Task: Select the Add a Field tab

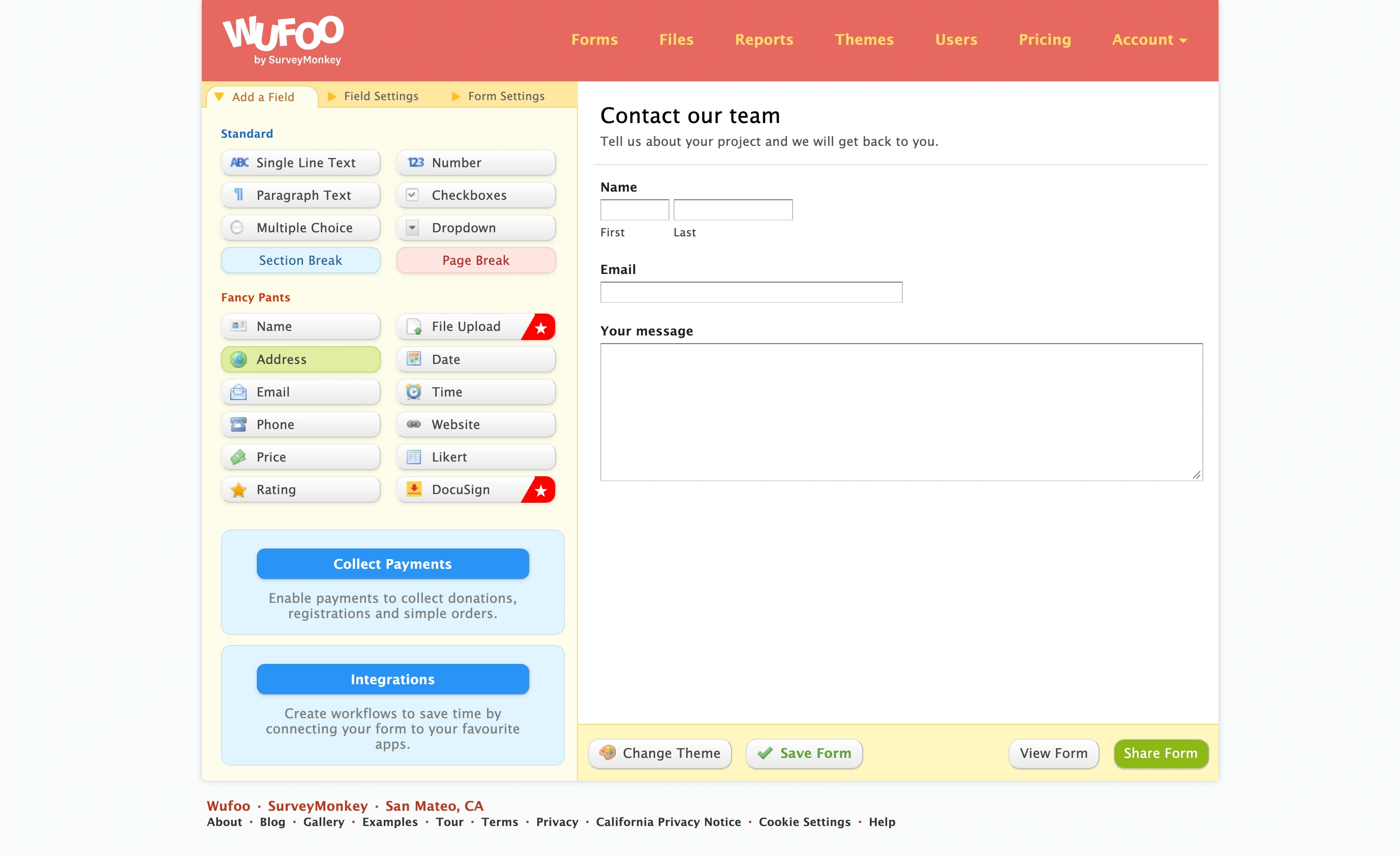Action: click(x=262, y=97)
